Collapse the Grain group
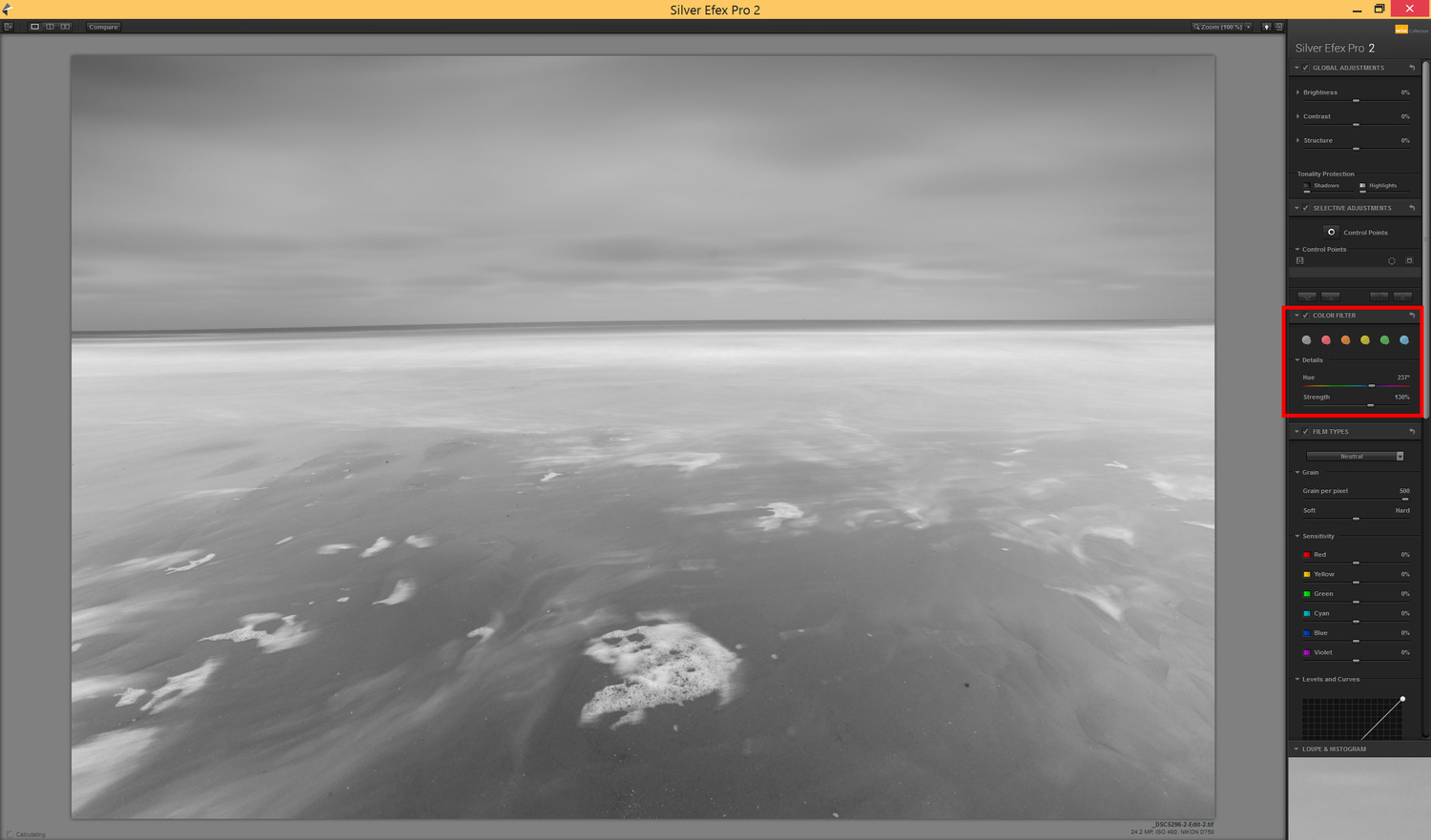Image resolution: width=1431 pixels, height=840 pixels. pyautogui.click(x=1297, y=473)
